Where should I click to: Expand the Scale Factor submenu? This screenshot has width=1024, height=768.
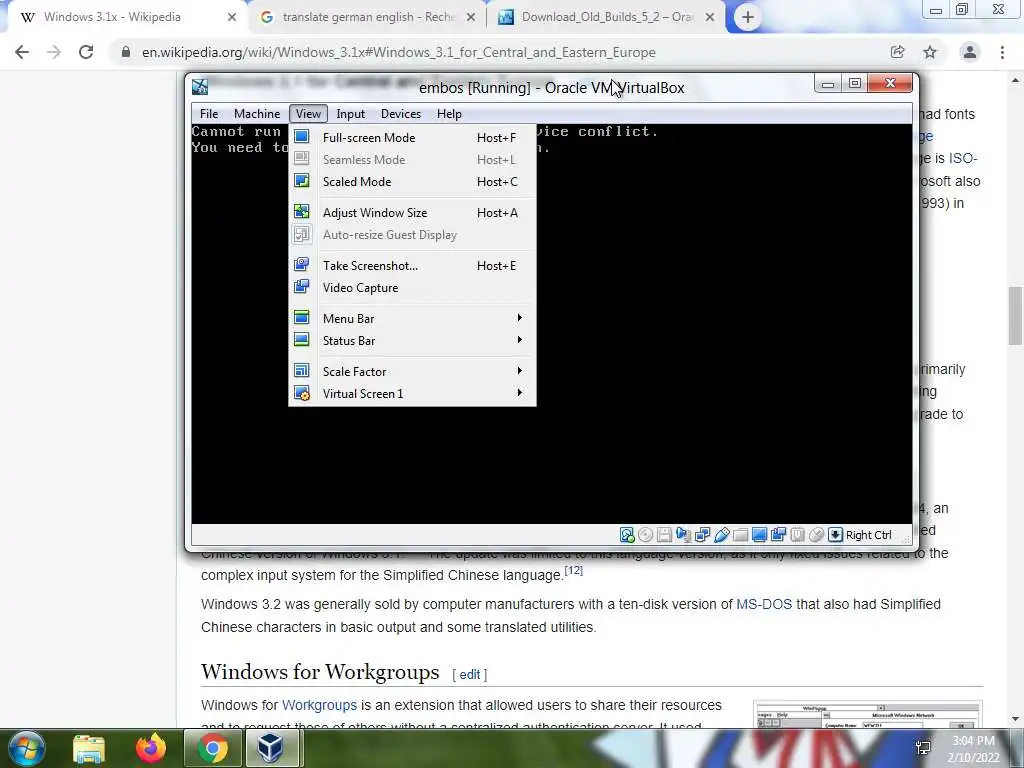coord(412,371)
